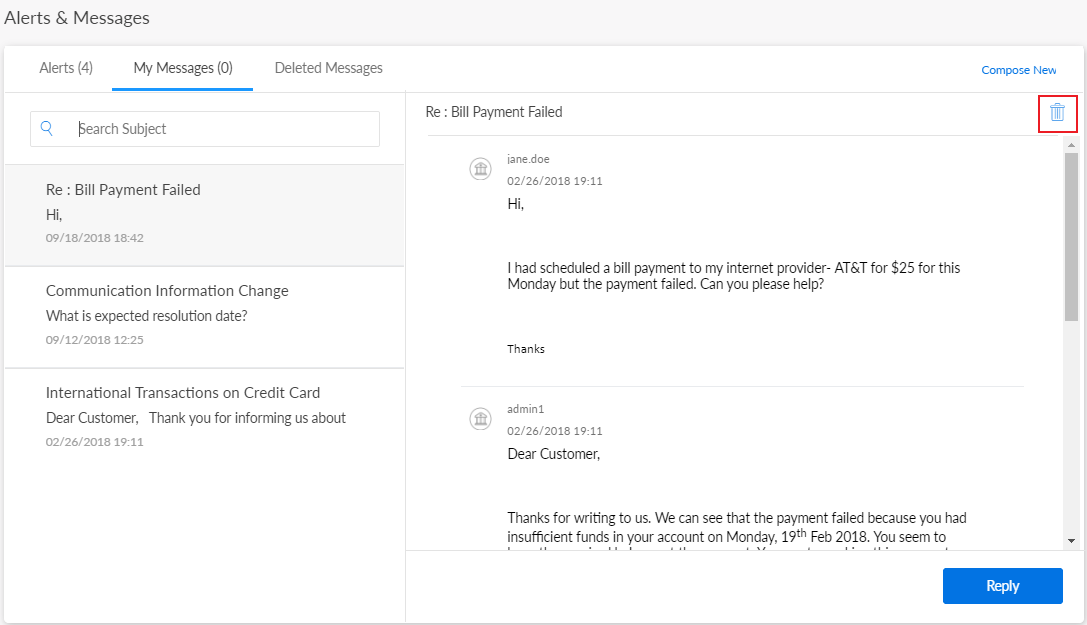1087x625 pixels.
Task: Click the Compose New link
Action: 1018,70
